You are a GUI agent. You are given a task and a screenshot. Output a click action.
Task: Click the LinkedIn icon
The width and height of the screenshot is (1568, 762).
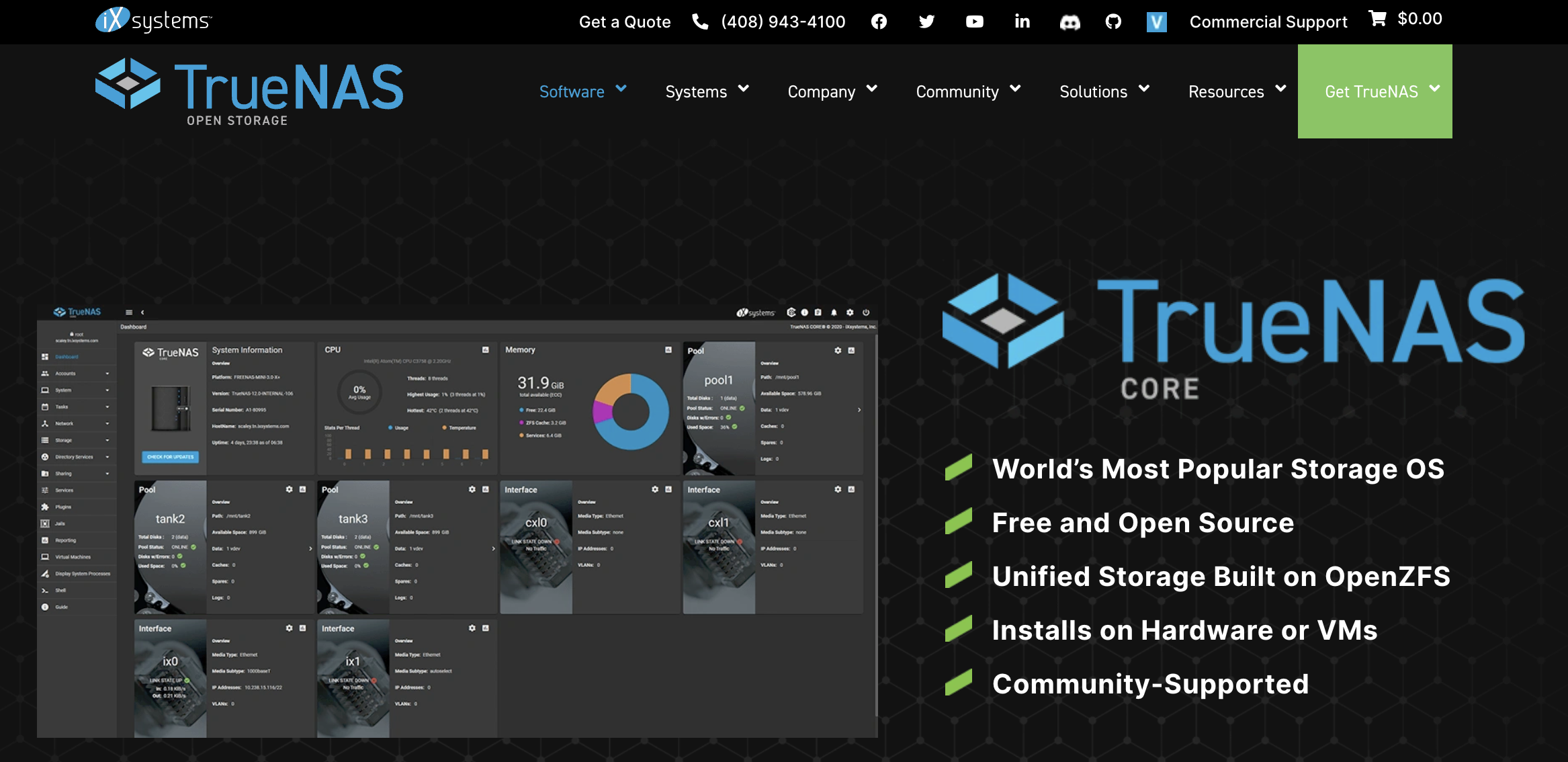(x=1022, y=22)
